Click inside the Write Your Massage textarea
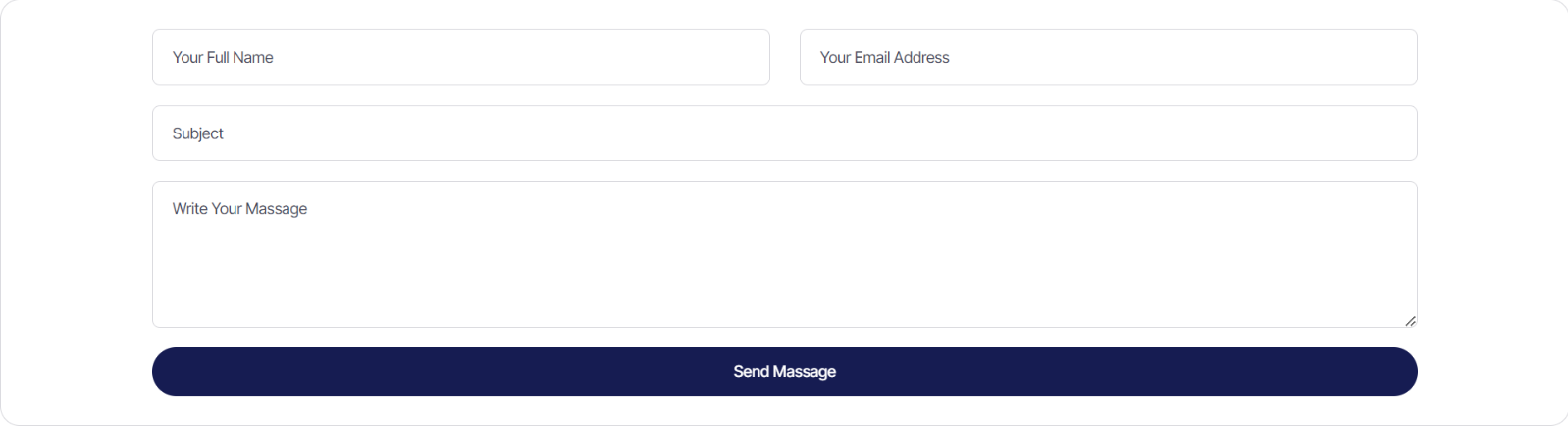 pos(784,254)
